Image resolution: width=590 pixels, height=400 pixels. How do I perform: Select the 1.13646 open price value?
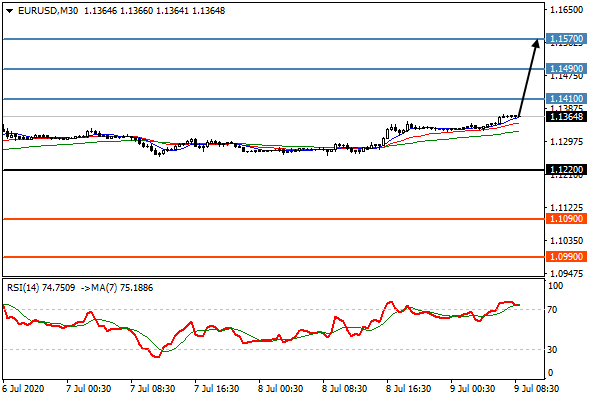(x=100, y=11)
